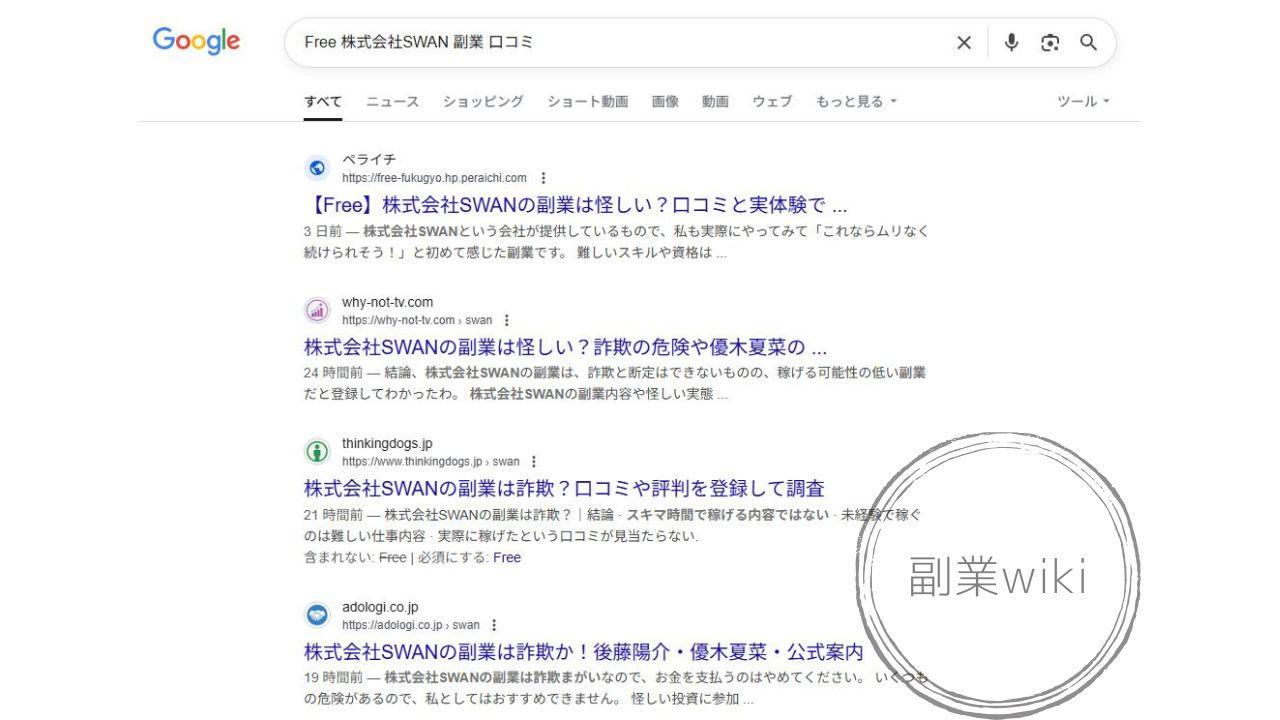Open three-dot menu for ペライチ result
Image resolution: width=1280 pixels, height=720 pixels.
pyautogui.click(x=543, y=178)
